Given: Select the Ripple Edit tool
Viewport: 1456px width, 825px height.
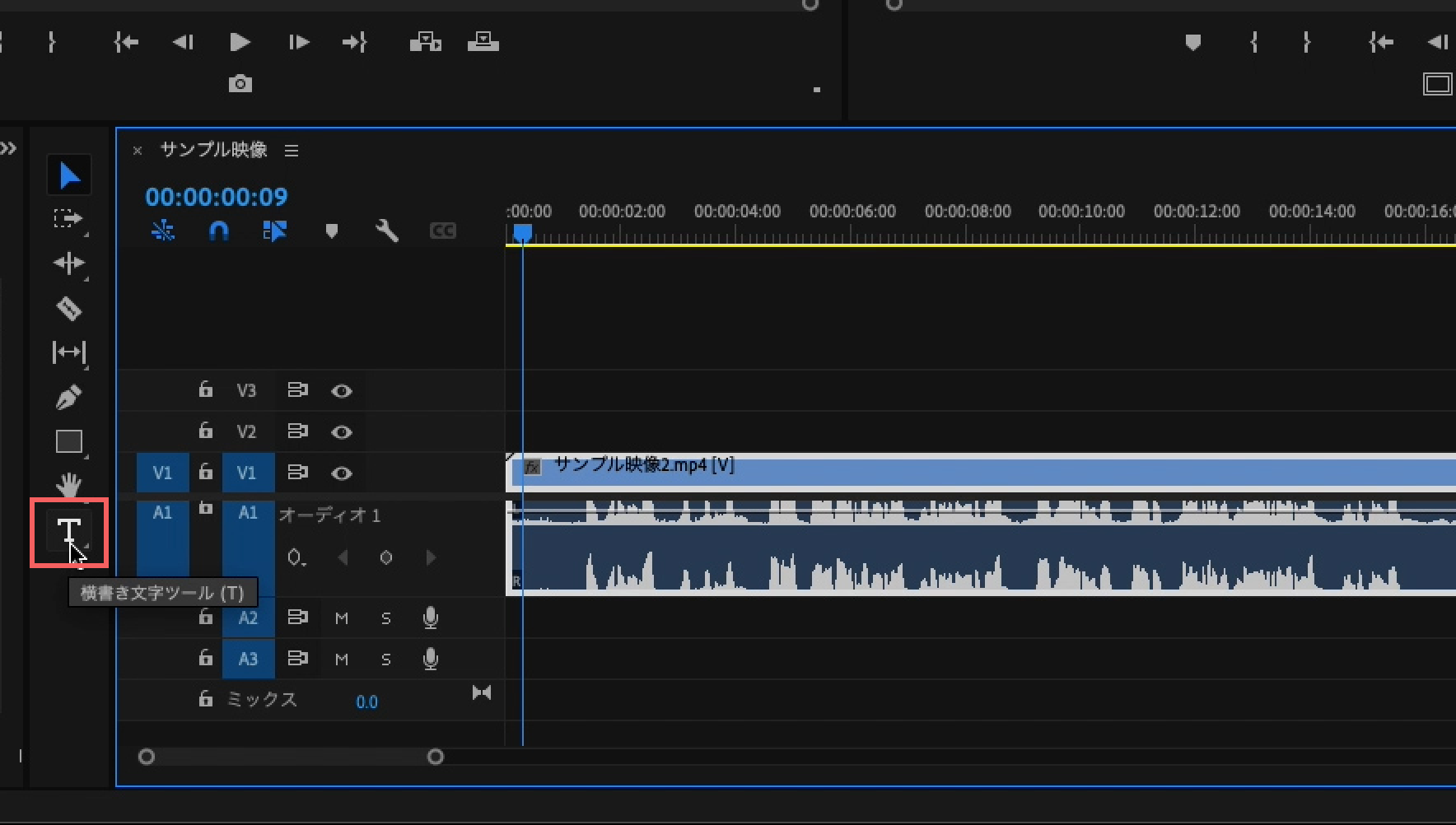Looking at the screenshot, I should (x=68, y=263).
